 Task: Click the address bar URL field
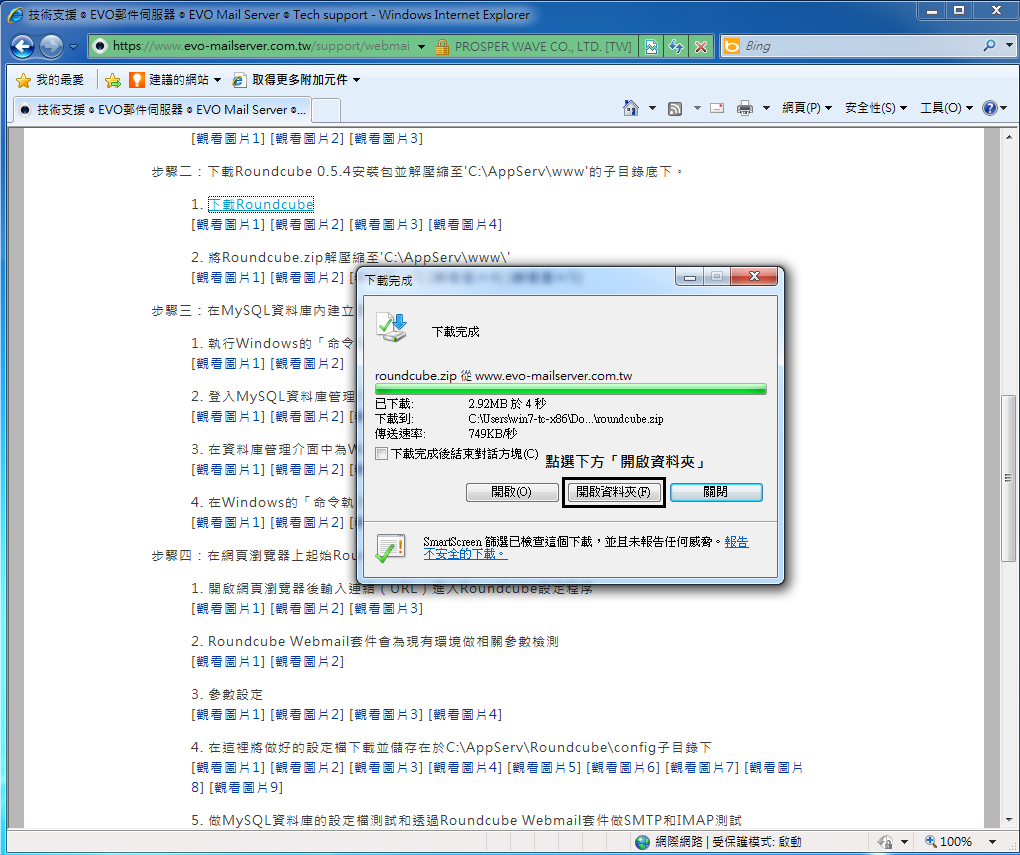260,46
